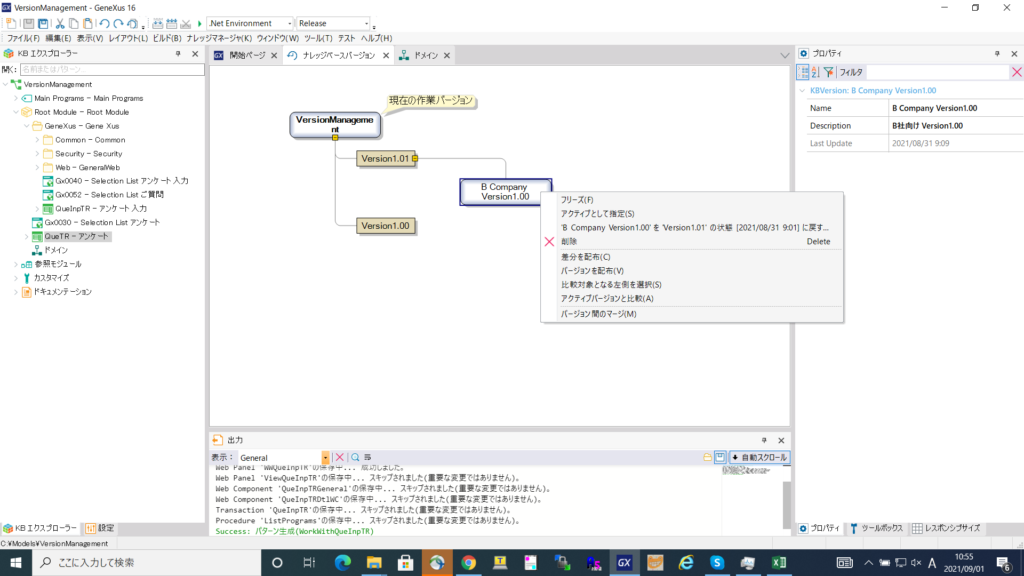
Task: Switch to ツールボックス bottom tab
Action: [876, 528]
